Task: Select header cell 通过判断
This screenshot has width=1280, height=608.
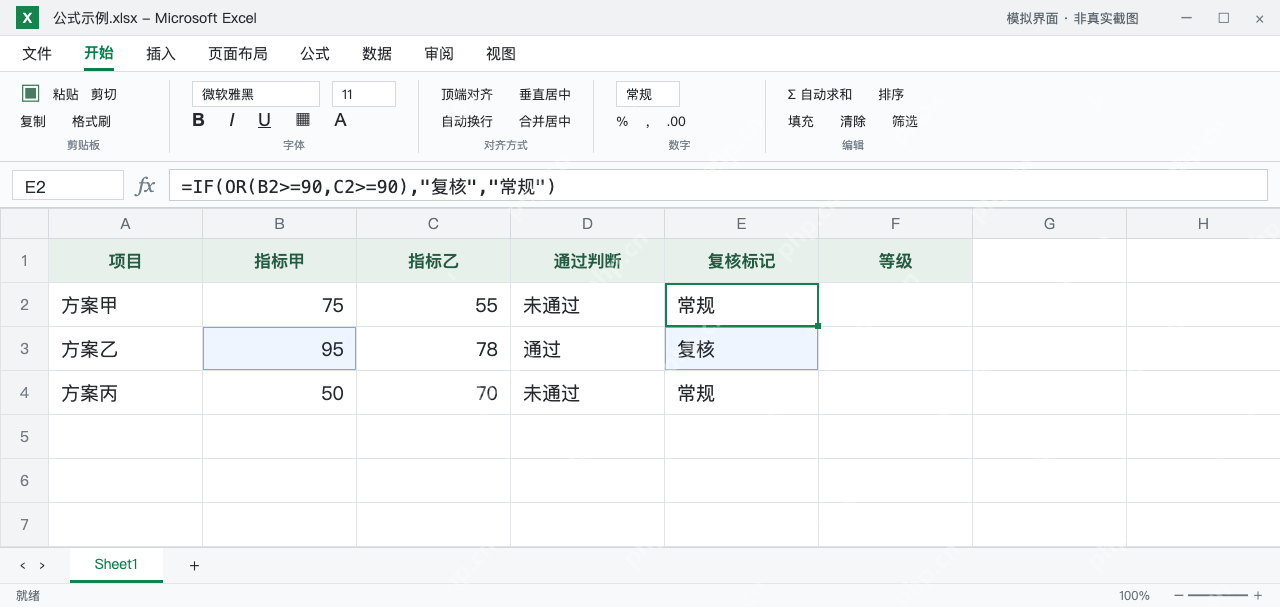Action: click(x=588, y=261)
